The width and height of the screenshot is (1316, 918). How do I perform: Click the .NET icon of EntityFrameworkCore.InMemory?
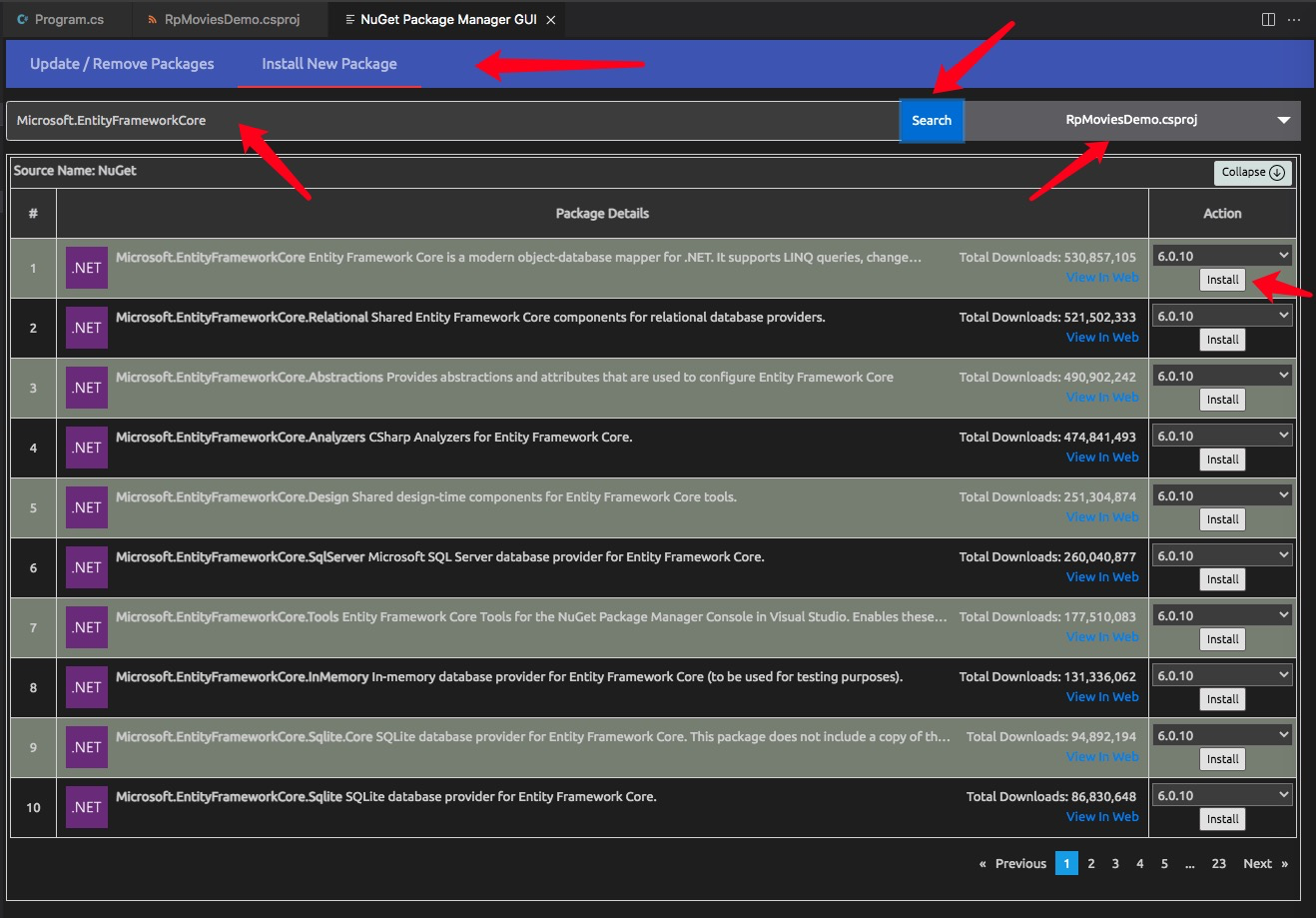click(87, 687)
